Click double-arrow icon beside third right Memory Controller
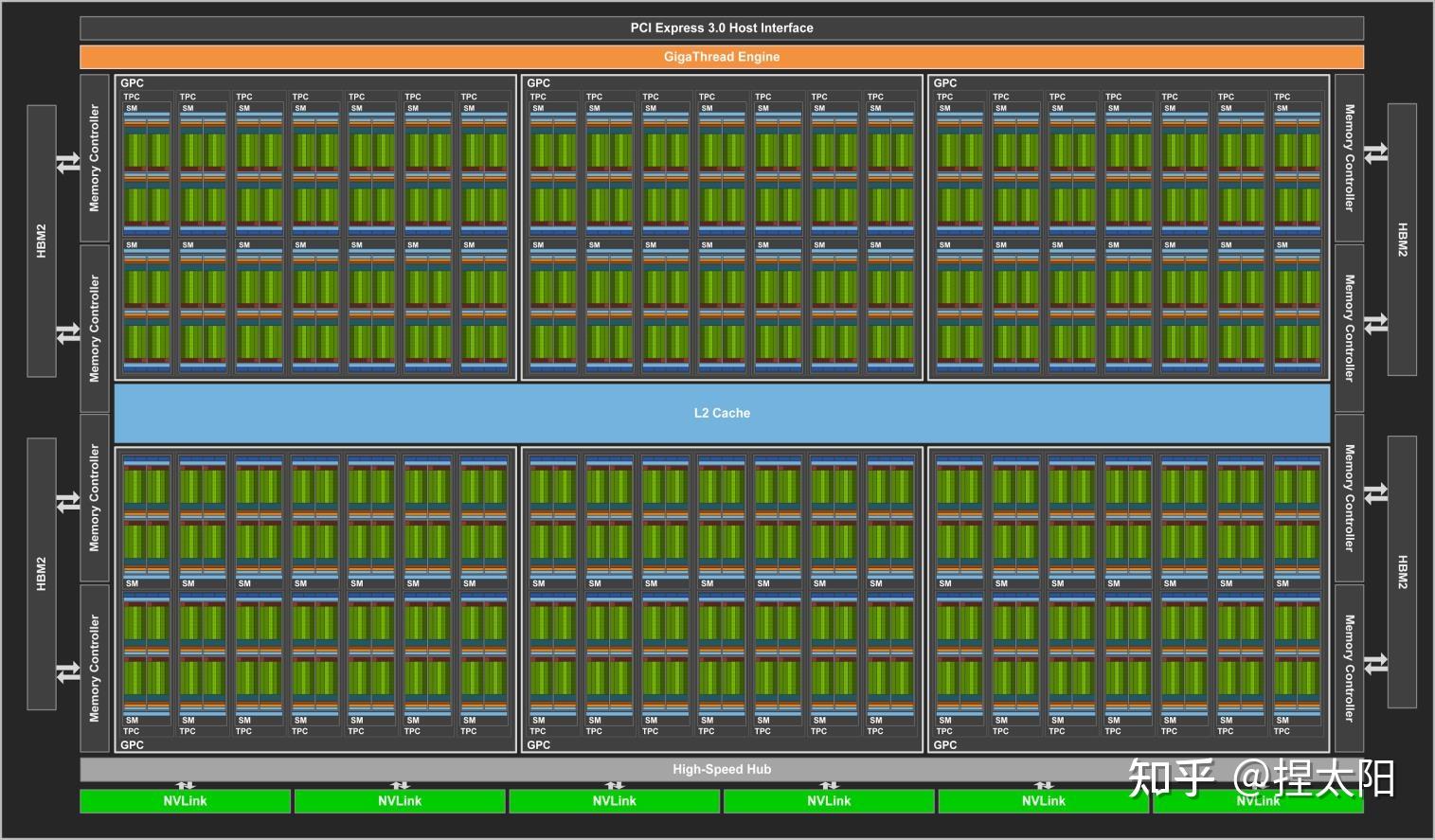 pos(1376,492)
